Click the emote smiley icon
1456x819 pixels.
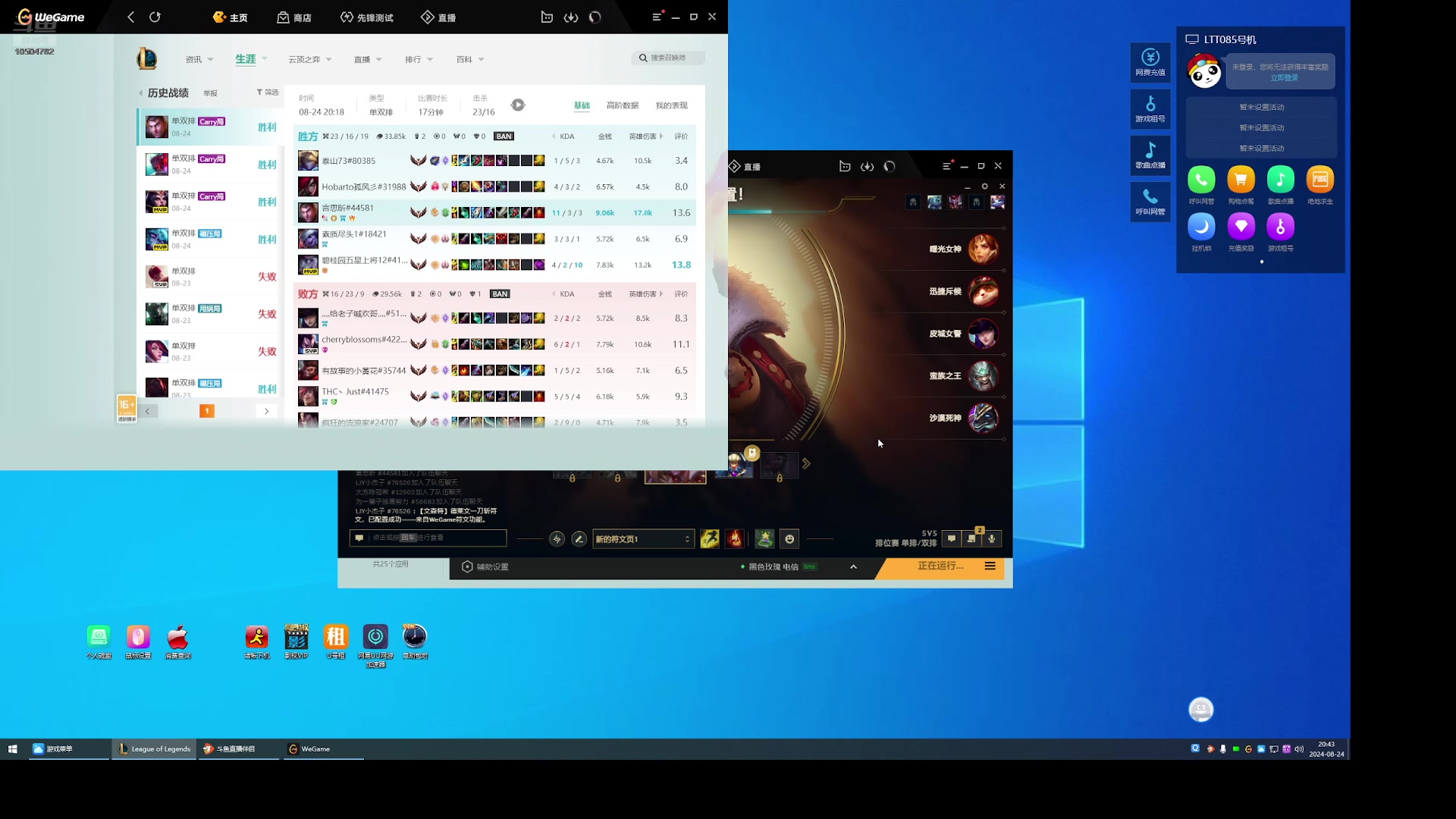pos(789,539)
